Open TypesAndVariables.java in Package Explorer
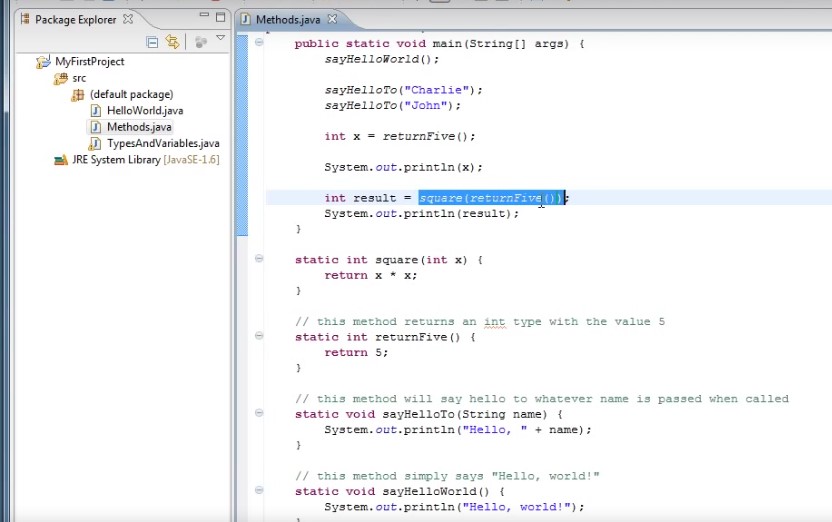This screenshot has width=832, height=522. [162, 143]
